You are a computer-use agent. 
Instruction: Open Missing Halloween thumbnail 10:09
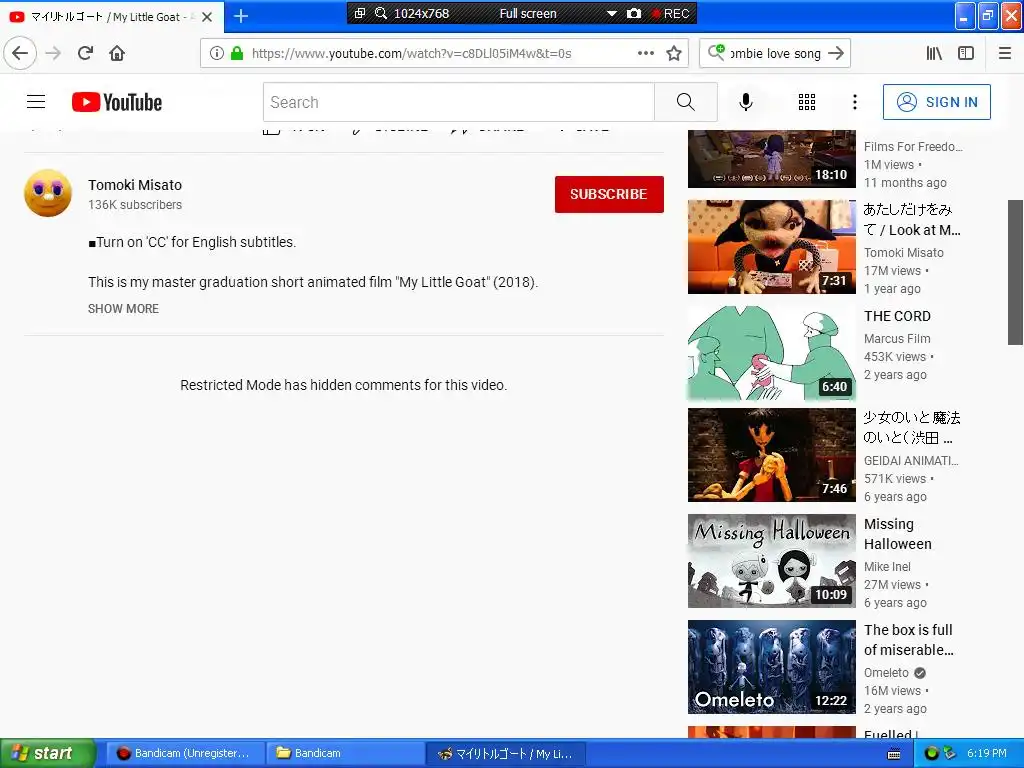(771, 561)
